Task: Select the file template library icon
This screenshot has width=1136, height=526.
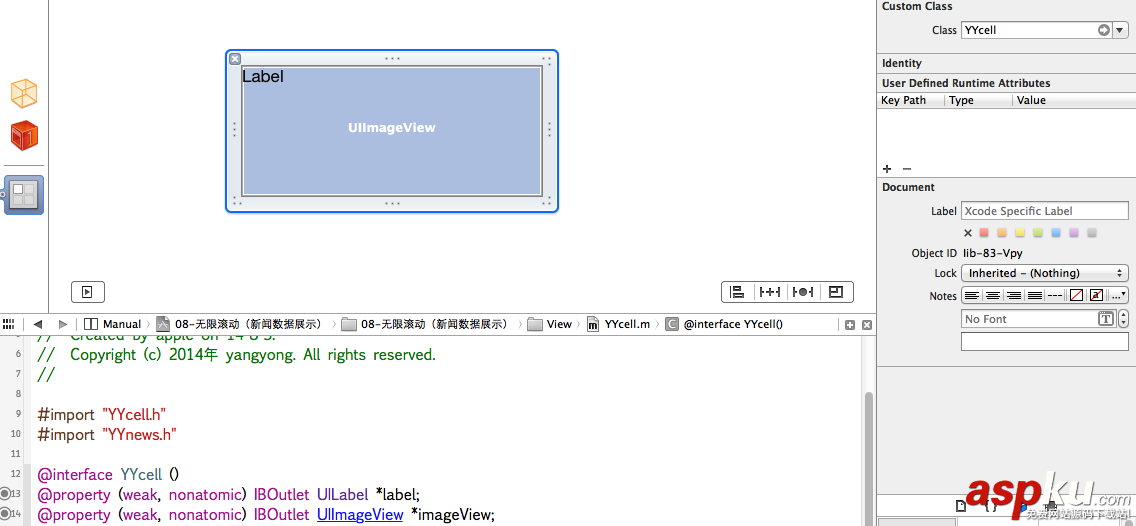Action: (x=961, y=506)
